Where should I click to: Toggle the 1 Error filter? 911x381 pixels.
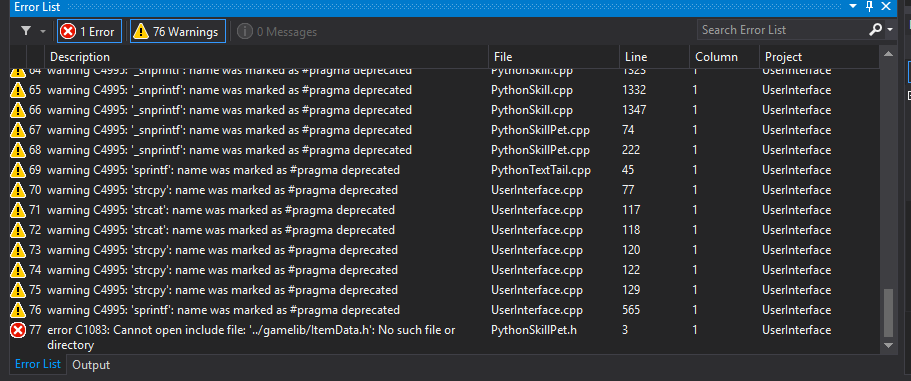click(89, 31)
